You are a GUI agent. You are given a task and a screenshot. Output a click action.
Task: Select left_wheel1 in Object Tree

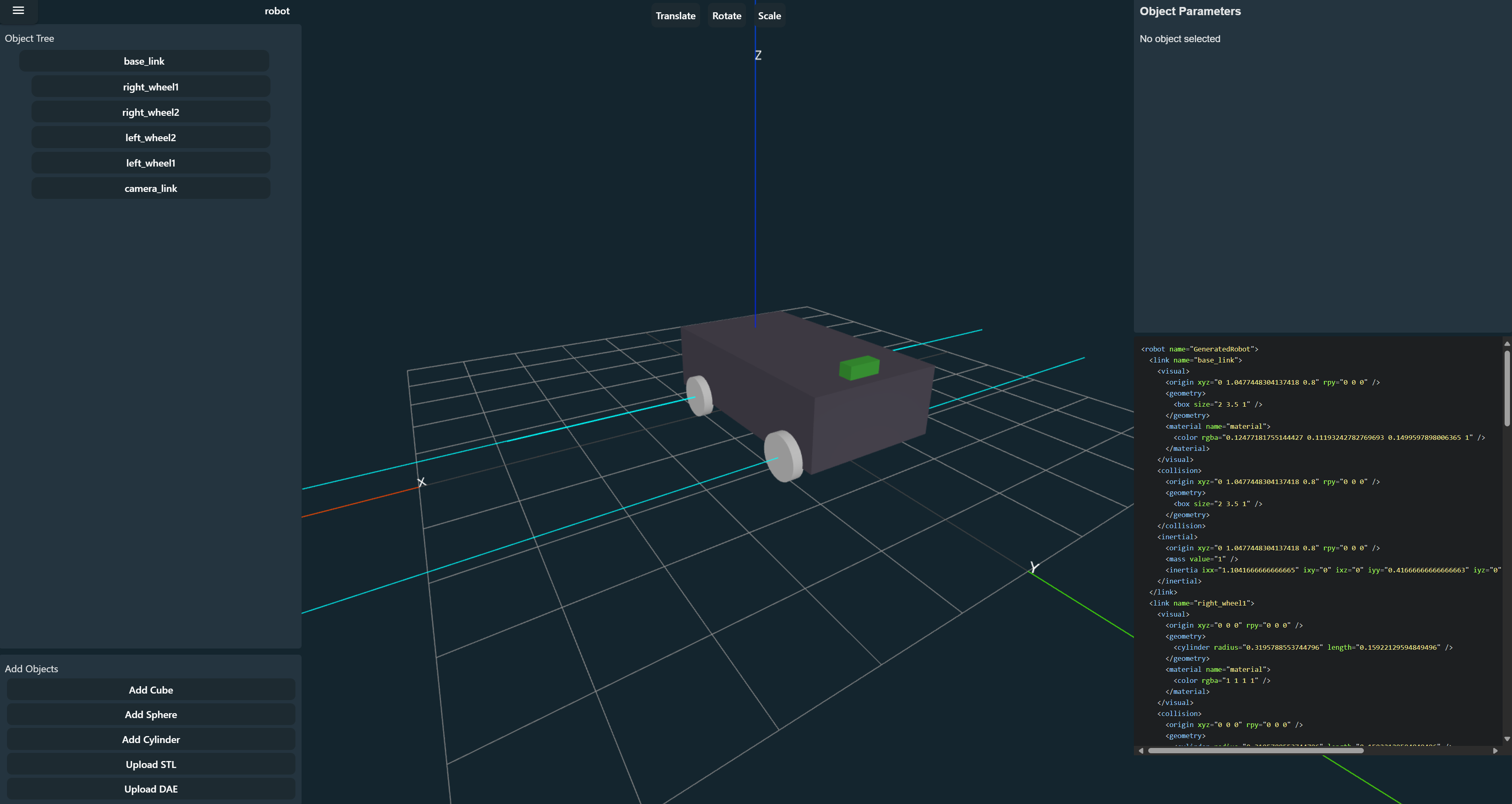pos(150,163)
